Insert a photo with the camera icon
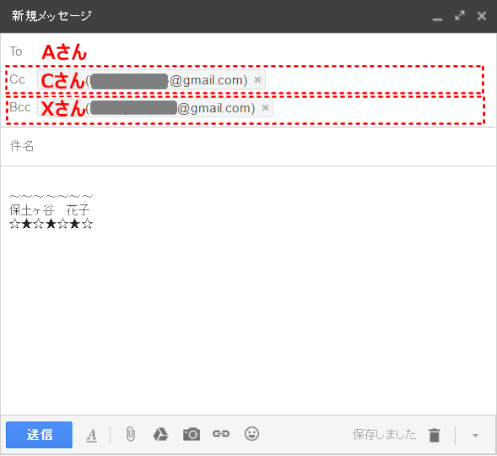Image resolution: width=497 pixels, height=456 pixels. [x=191, y=434]
